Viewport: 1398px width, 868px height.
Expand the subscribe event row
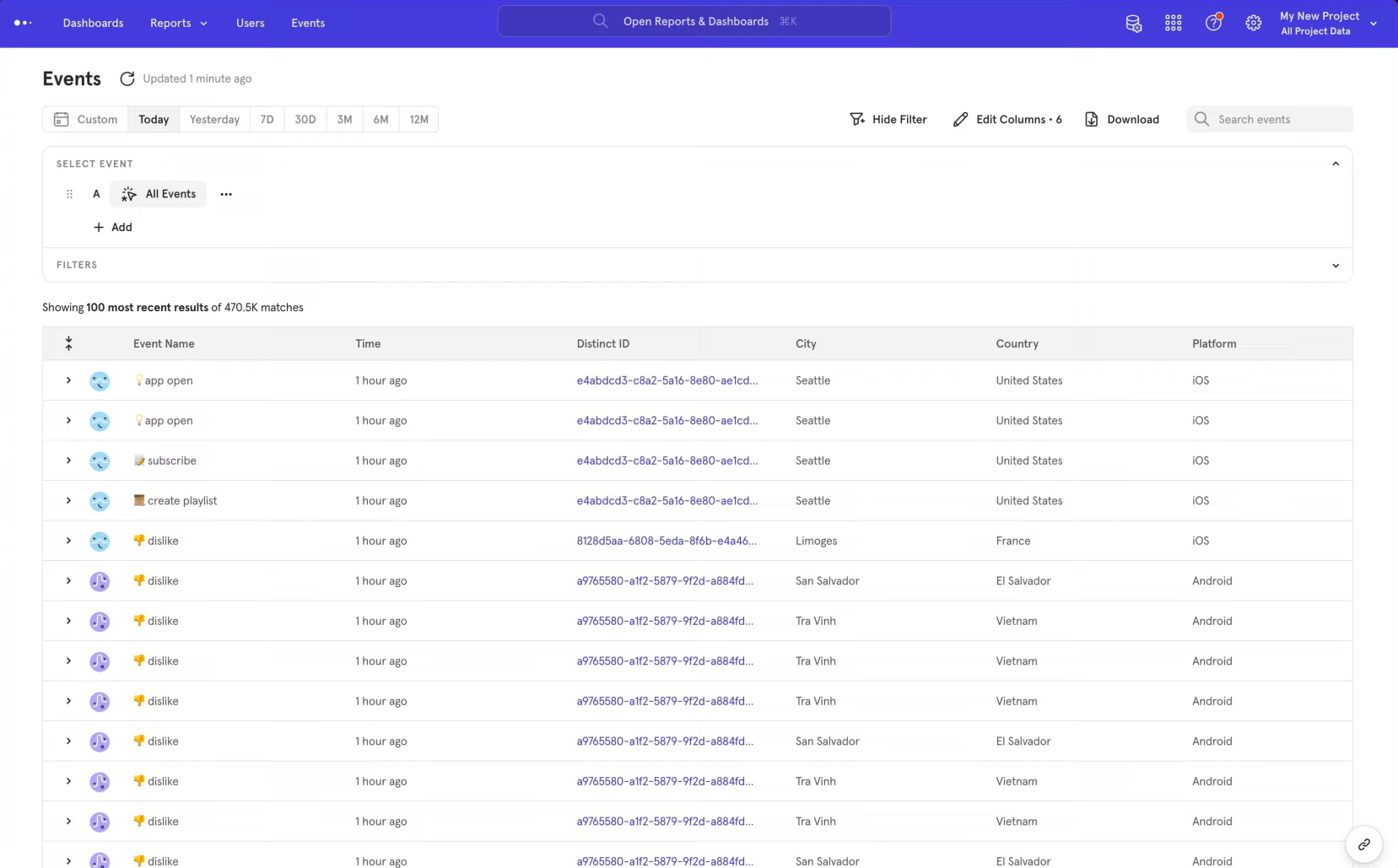(x=69, y=461)
